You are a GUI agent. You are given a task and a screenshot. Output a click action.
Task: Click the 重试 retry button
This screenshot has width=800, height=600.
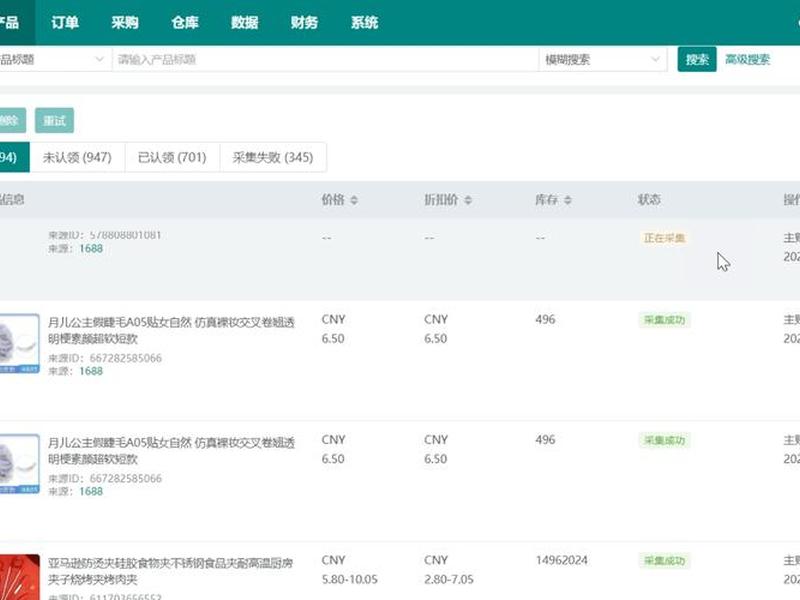pyautogui.click(x=55, y=120)
